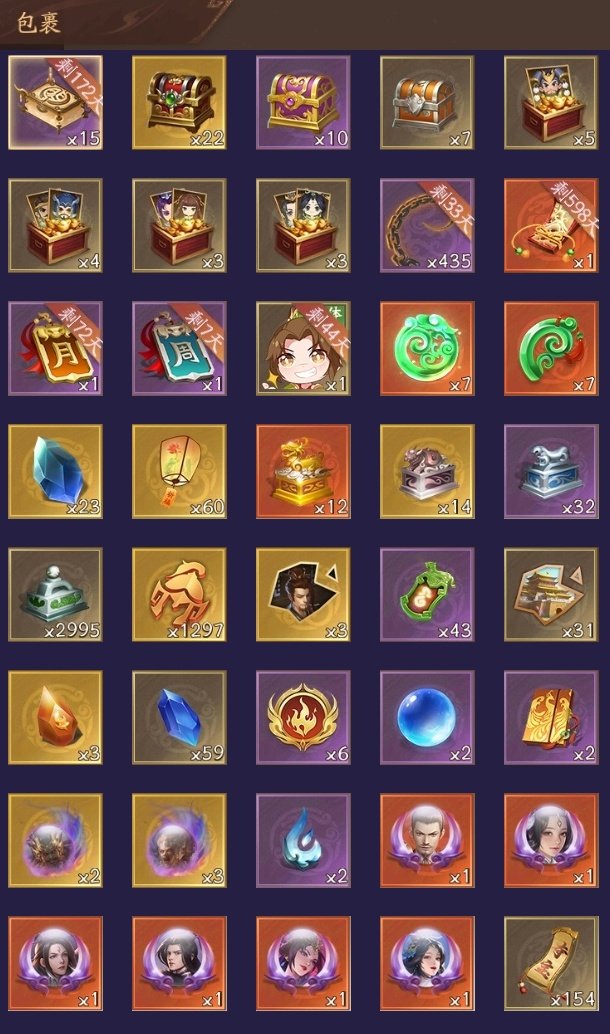Pick the yellow scroll item x154
This screenshot has width=610, height=1034.
click(x=551, y=963)
